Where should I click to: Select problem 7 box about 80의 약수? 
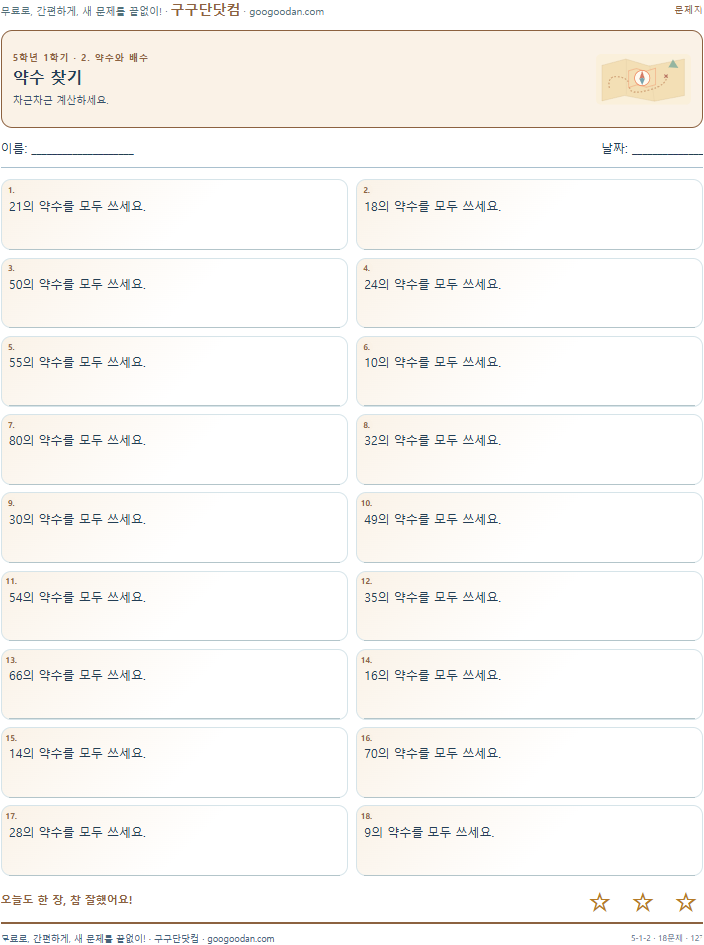click(174, 449)
